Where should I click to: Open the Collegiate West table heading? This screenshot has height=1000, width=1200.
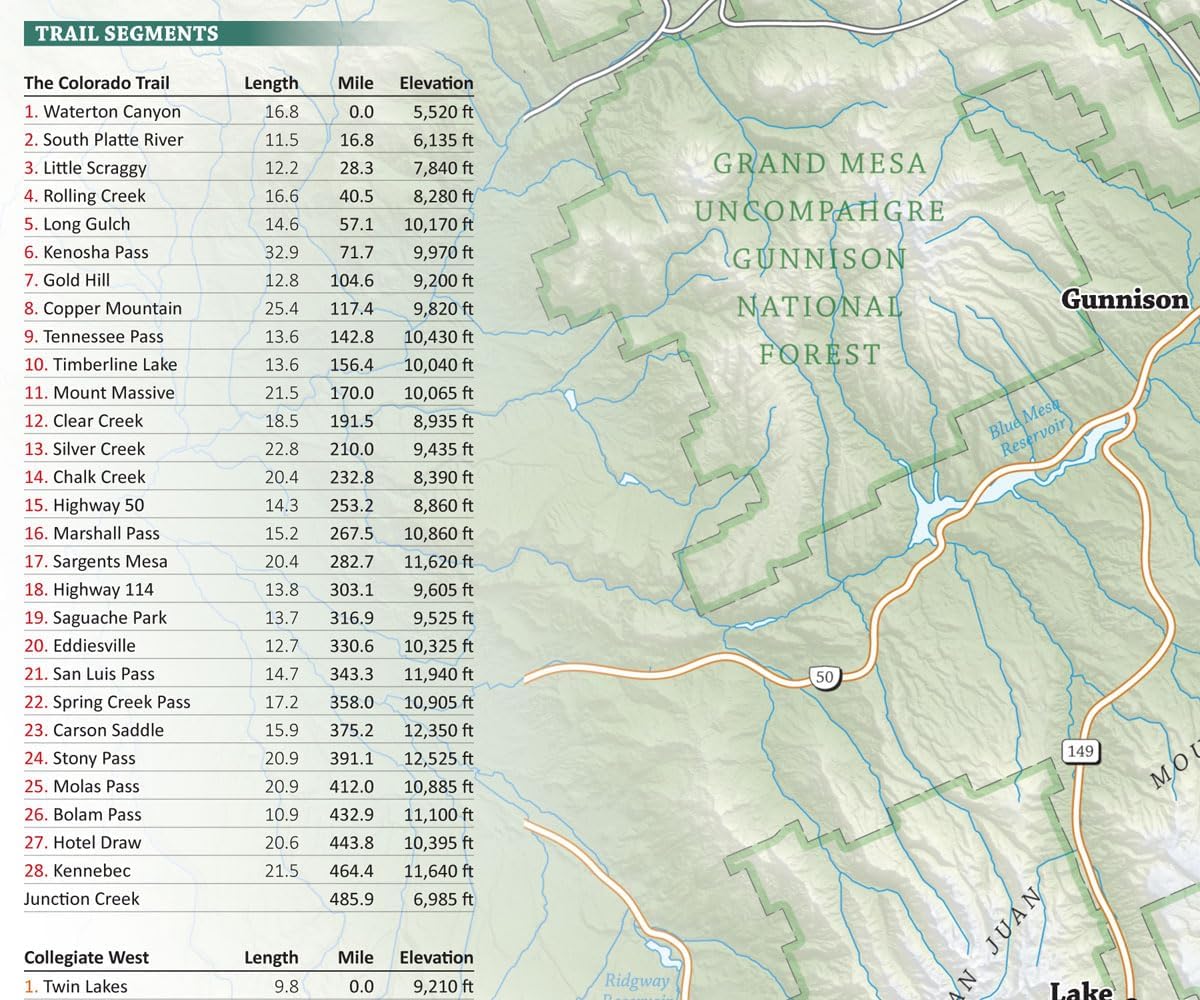pyautogui.click(x=86, y=957)
